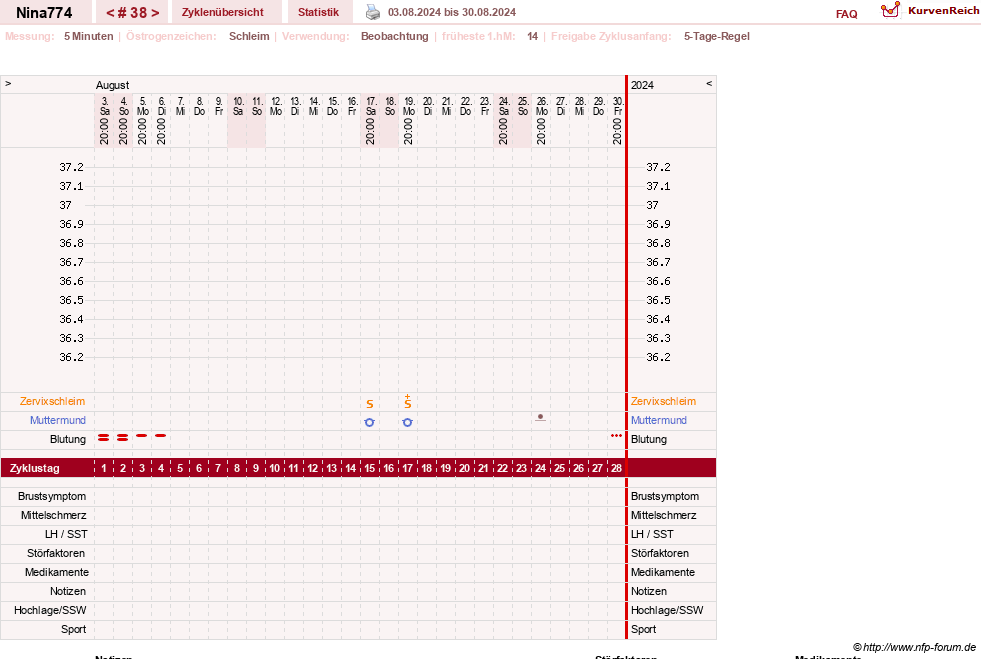Click the August month label

(113, 85)
